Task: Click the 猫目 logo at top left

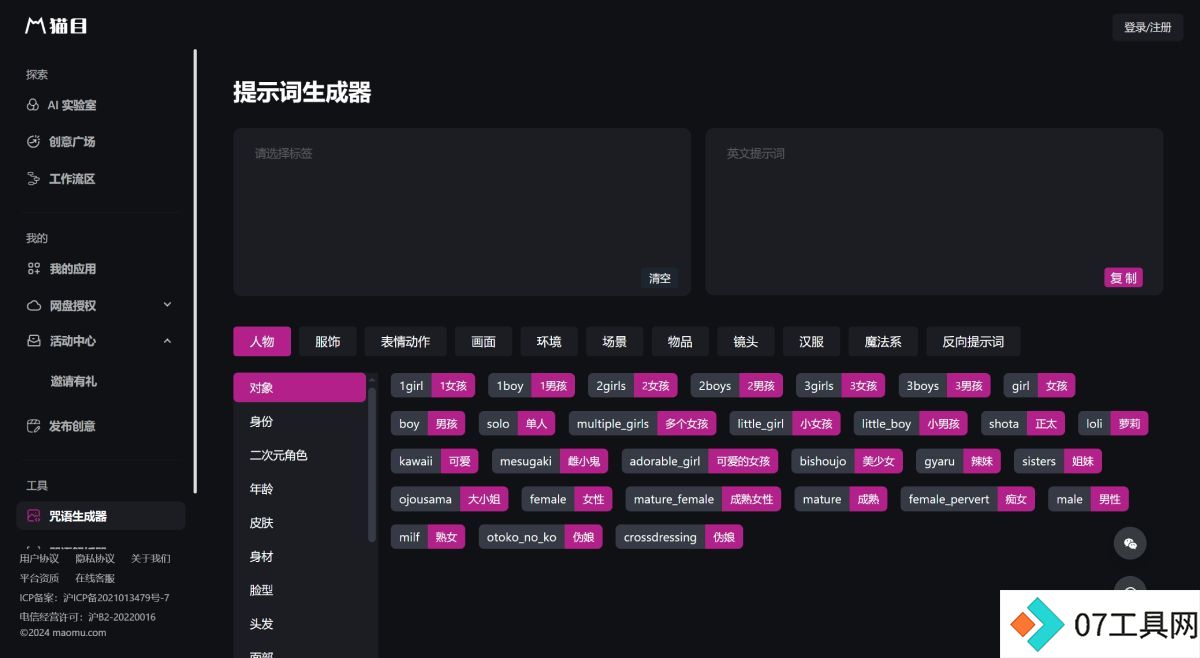Action: pyautogui.click(x=56, y=26)
